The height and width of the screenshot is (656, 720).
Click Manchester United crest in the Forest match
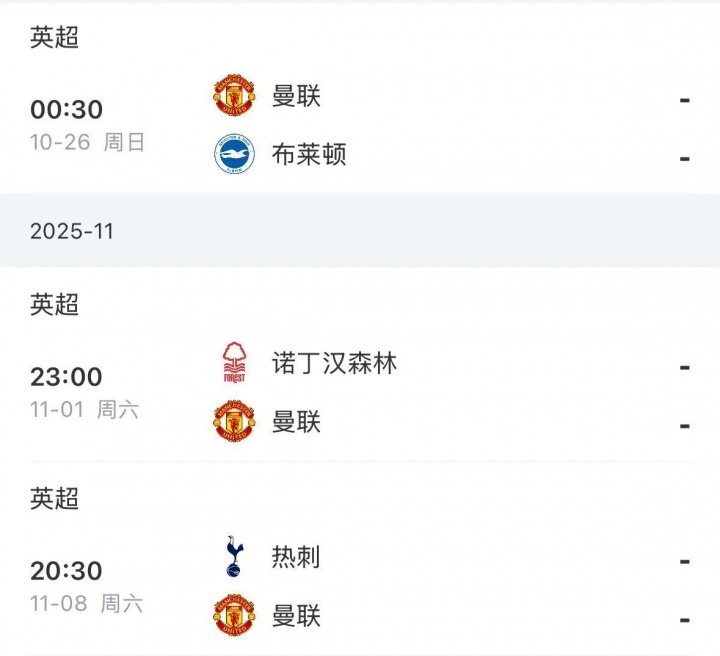[235, 421]
